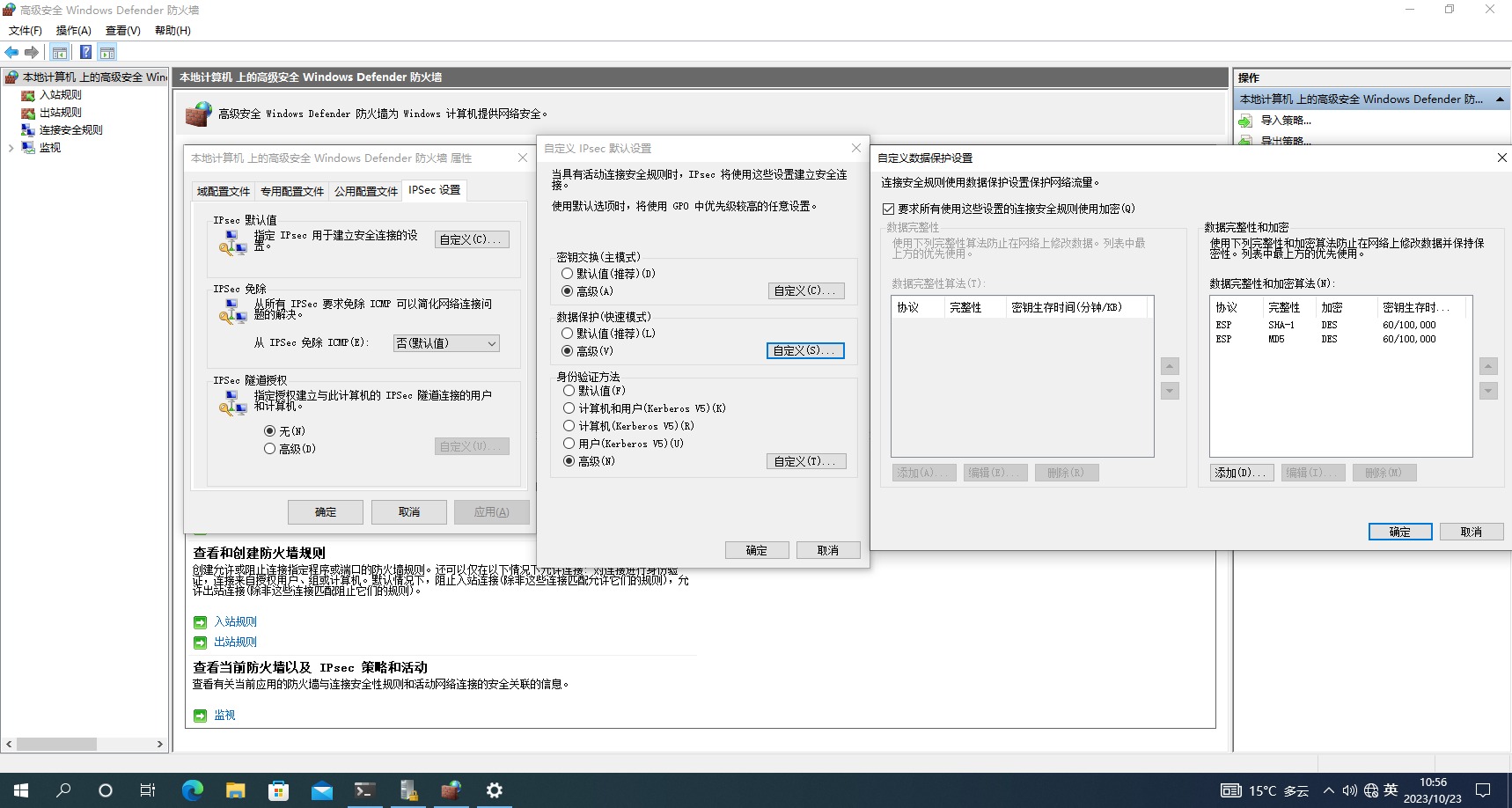Toggle require encryption checkbox (Q)
The height and width of the screenshot is (808, 1512).
point(888,209)
